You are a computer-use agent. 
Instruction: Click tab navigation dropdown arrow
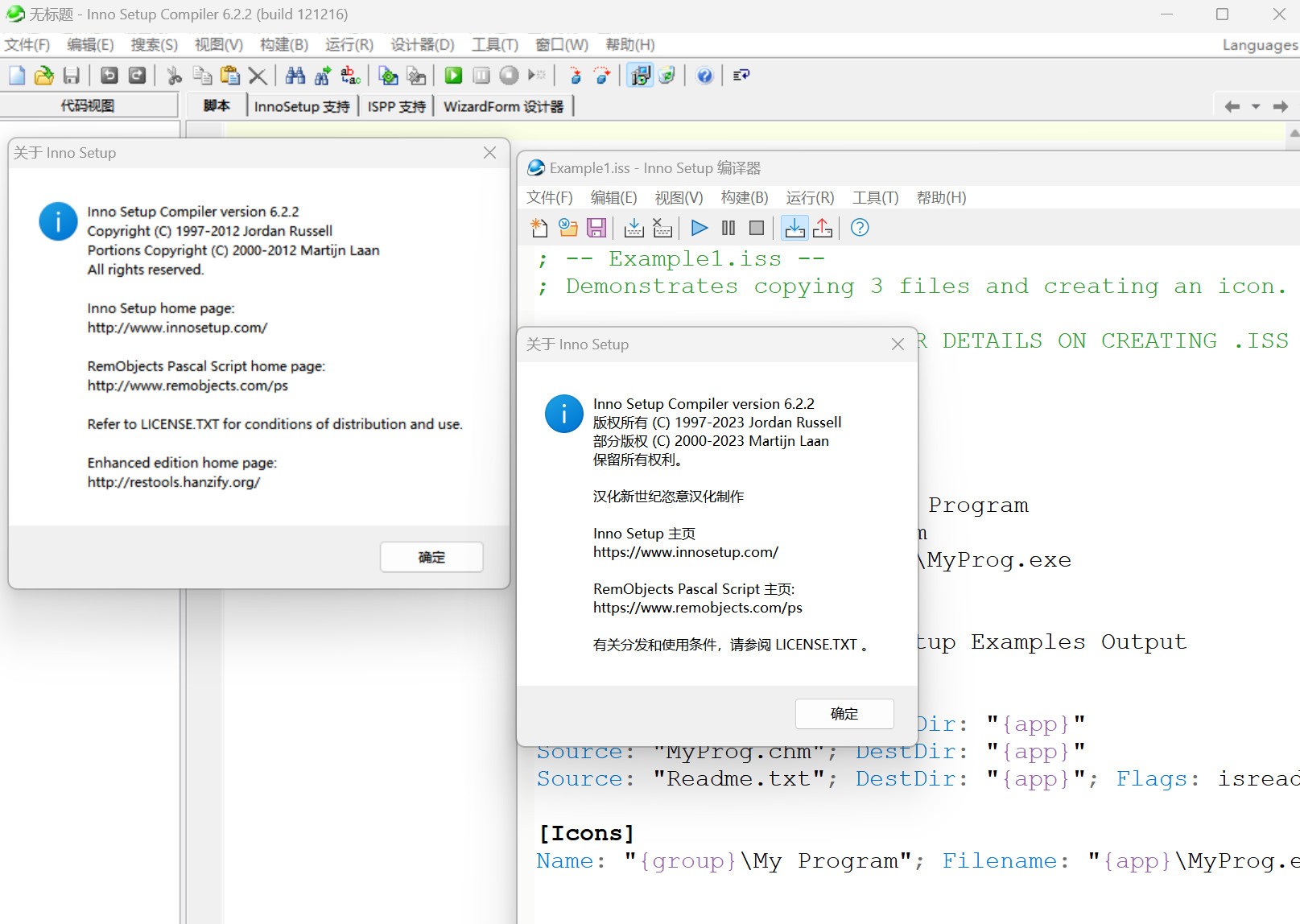pos(1256,106)
